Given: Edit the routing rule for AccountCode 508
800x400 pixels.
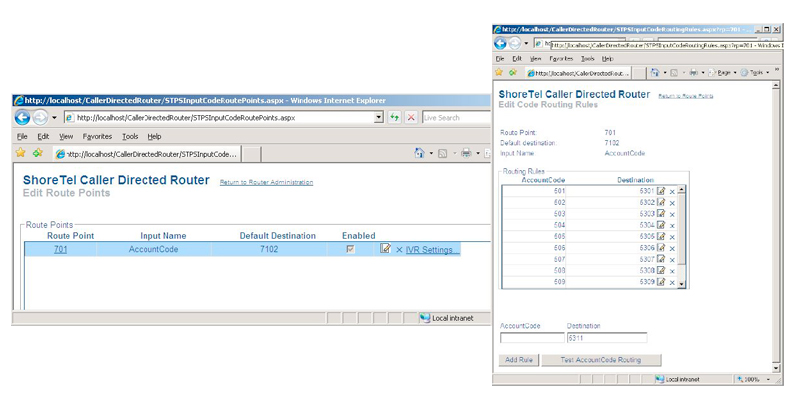Looking at the screenshot, I should tap(661, 270).
